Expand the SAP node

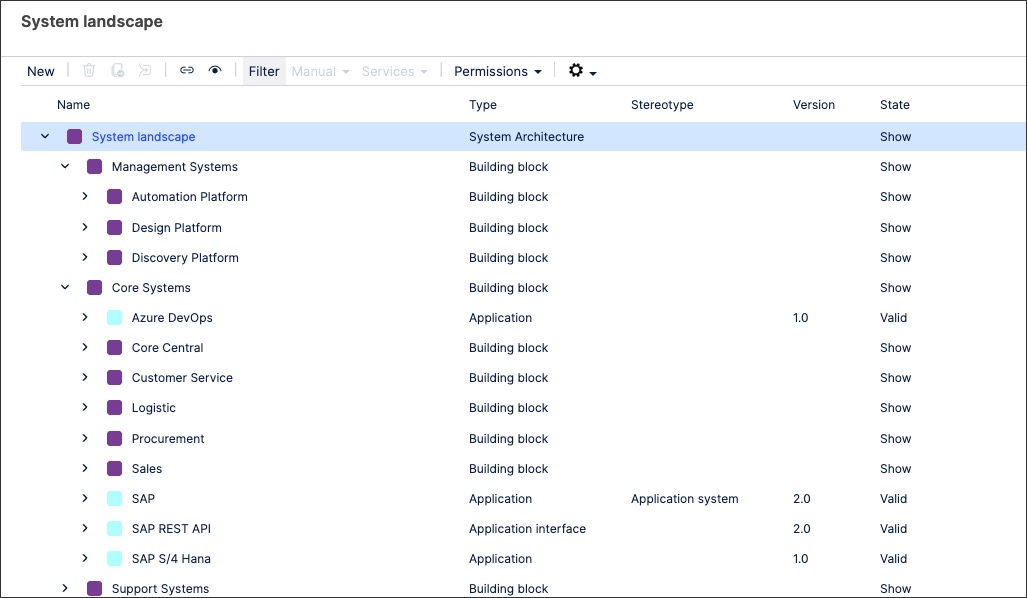point(85,498)
